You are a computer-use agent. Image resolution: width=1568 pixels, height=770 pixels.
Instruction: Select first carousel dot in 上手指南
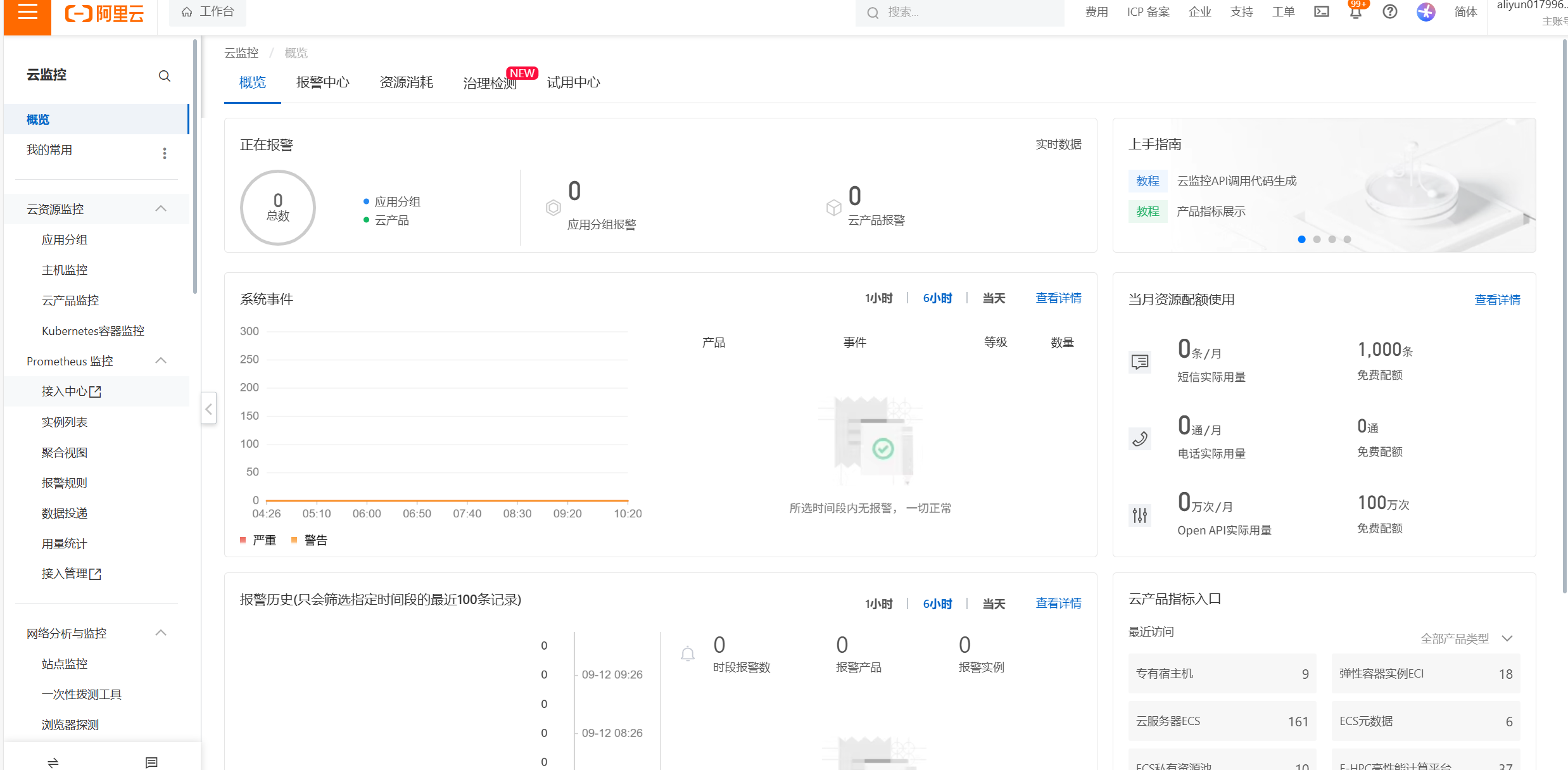click(x=1301, y=239)
